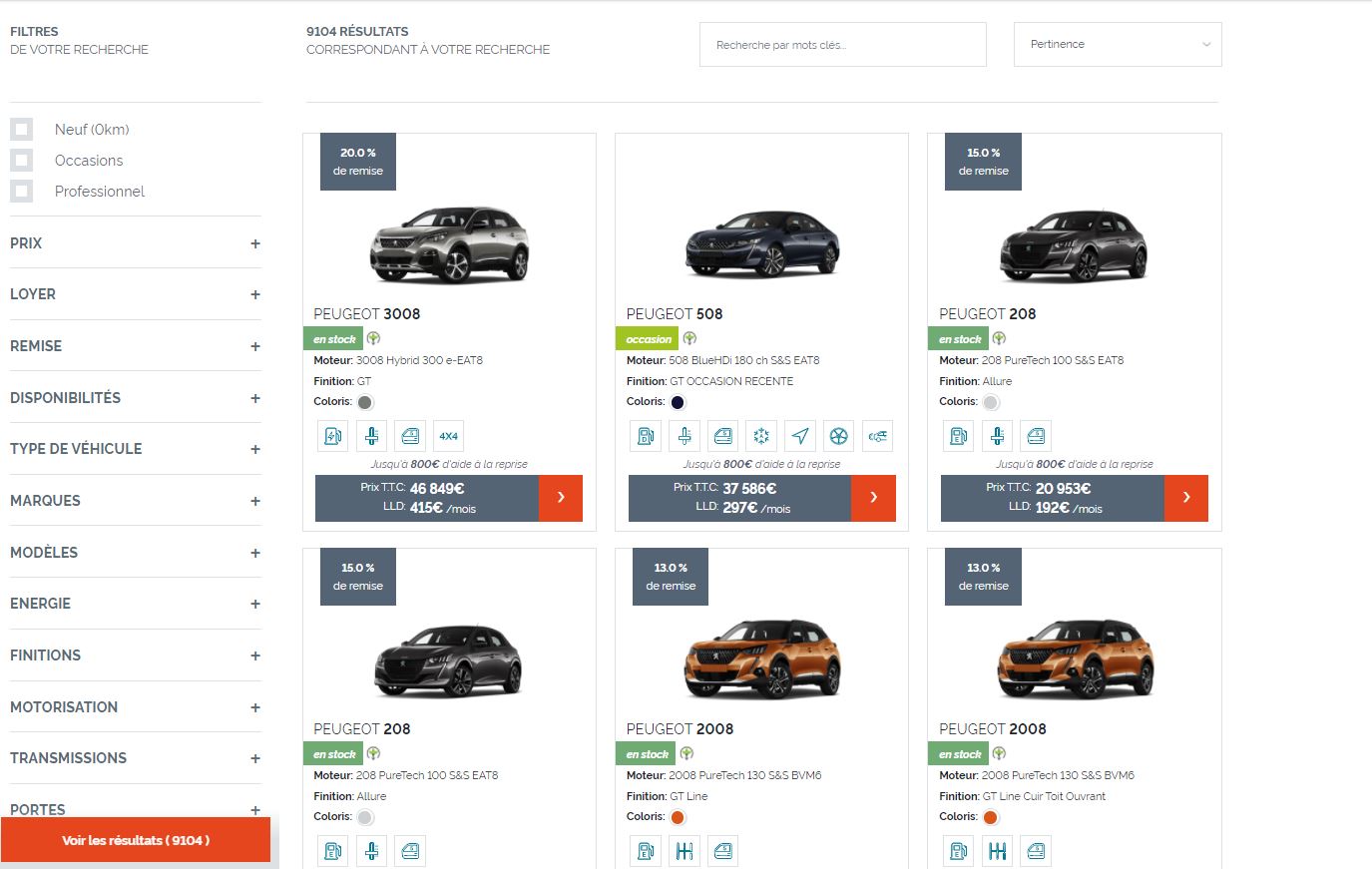Click the GPS navigation arrow icon on the 508 card
The image size is (1372, 869).
coord(800,436)
